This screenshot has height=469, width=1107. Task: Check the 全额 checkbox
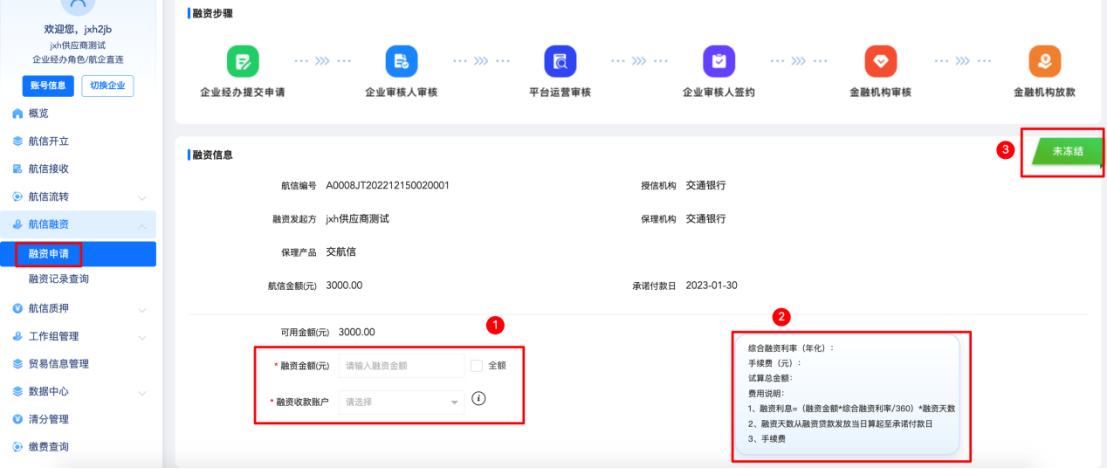[x=477, y=365]
